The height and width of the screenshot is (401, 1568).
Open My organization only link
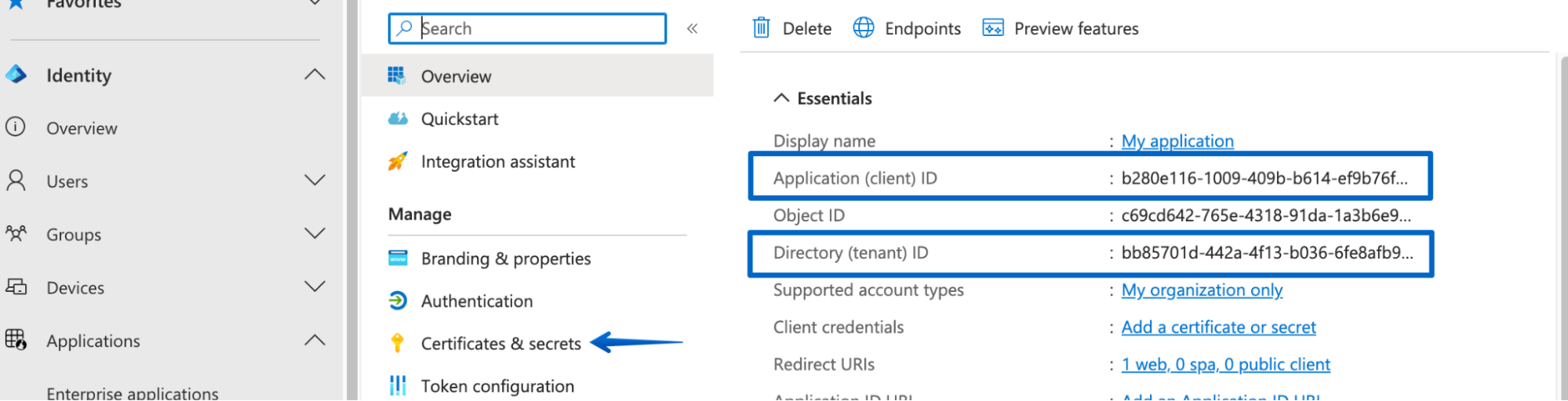tap(1202, 290)
